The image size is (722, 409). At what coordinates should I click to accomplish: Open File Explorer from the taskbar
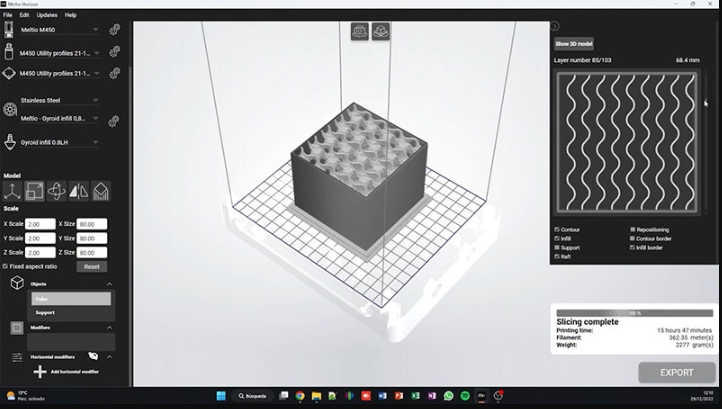click(316, 396)
